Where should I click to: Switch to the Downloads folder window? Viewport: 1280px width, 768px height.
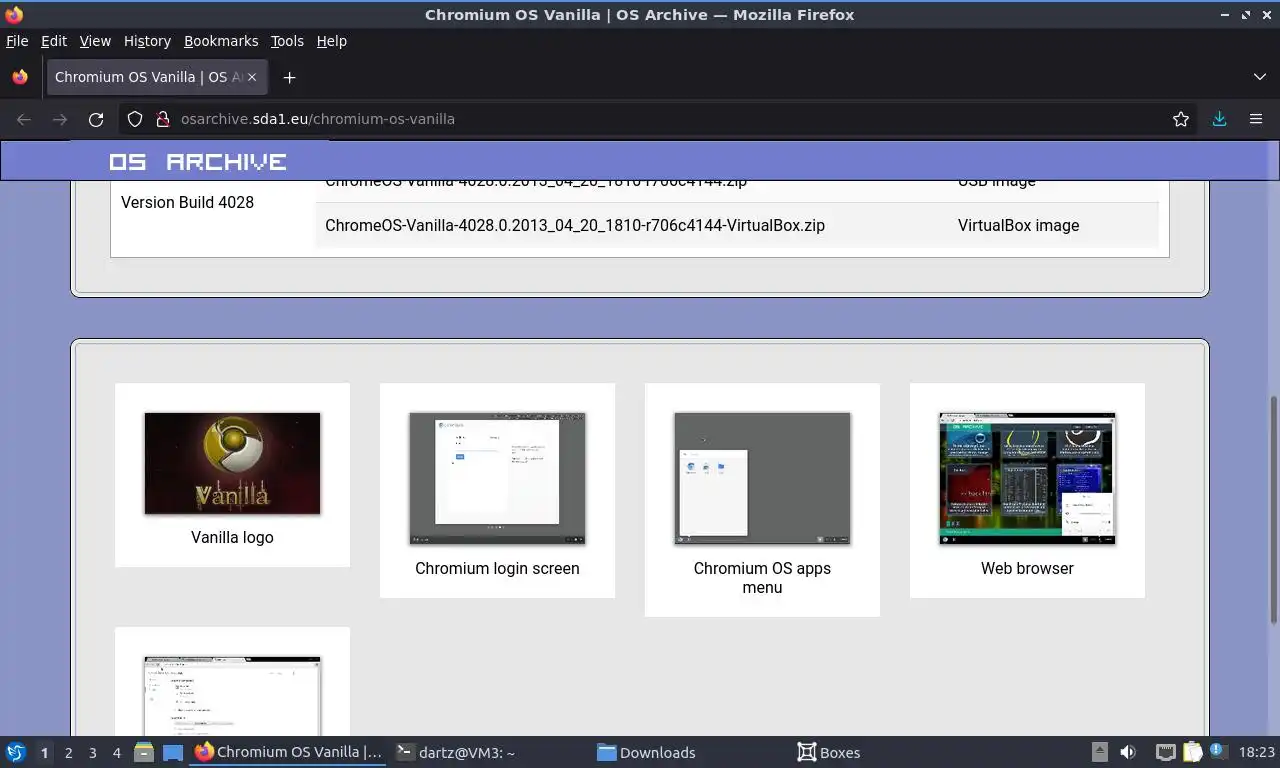click(x=646, y=752)
